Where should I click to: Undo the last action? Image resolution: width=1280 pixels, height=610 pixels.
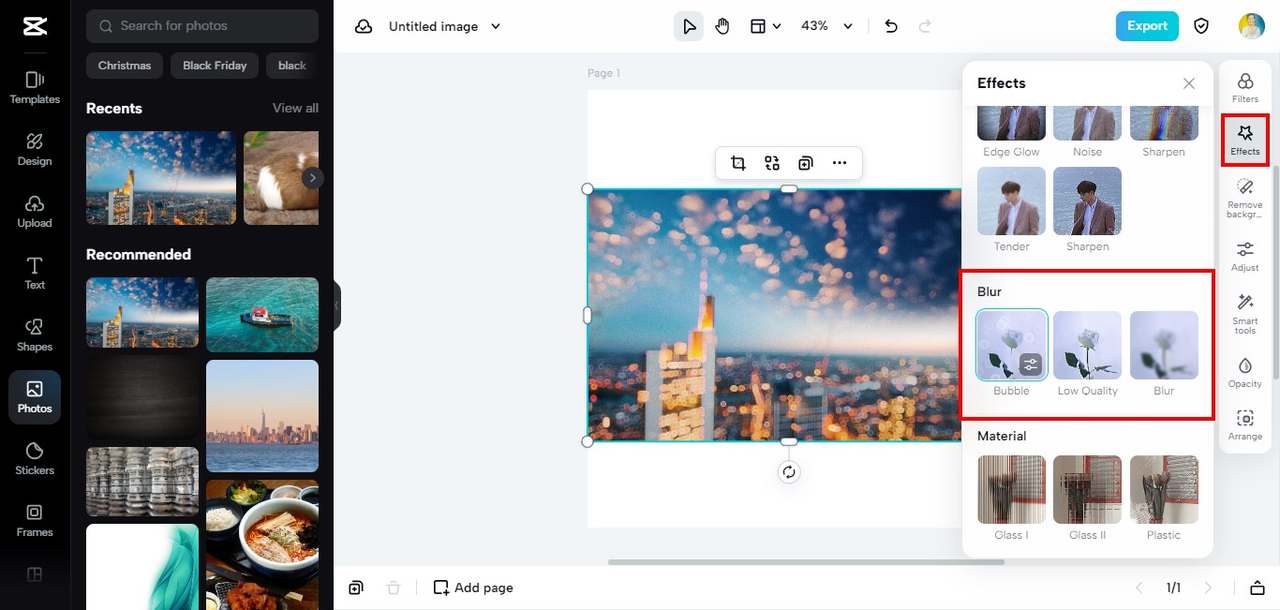tap(892, 26)
